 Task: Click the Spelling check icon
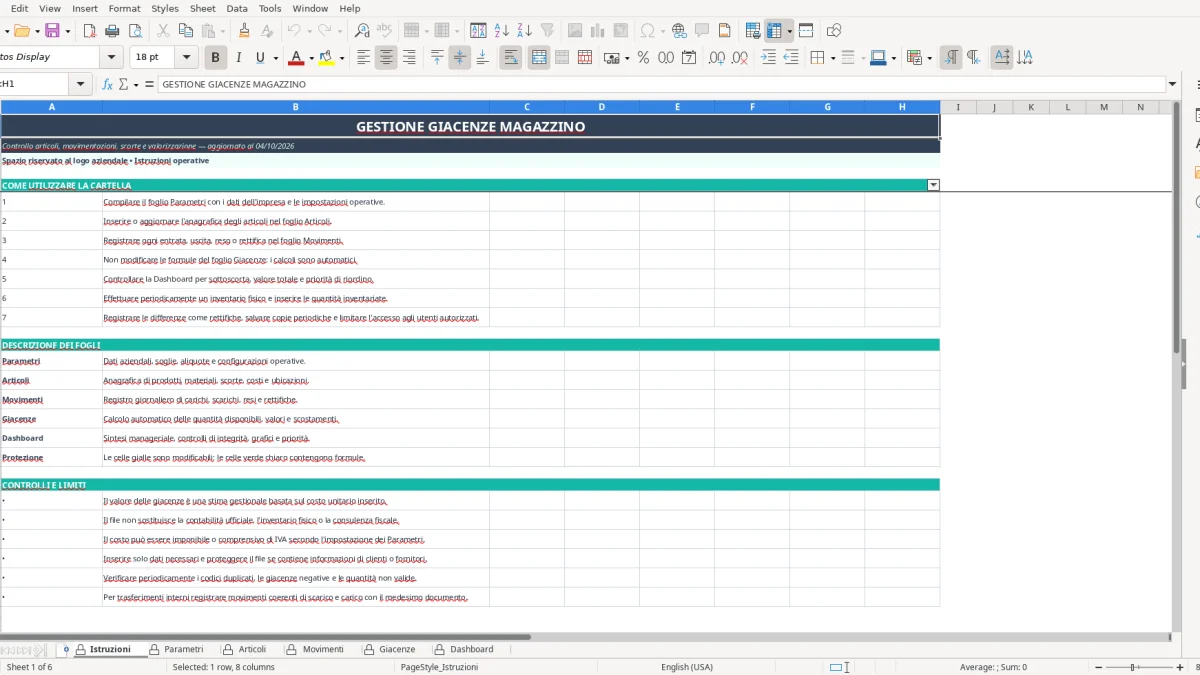tap(384, 31)
